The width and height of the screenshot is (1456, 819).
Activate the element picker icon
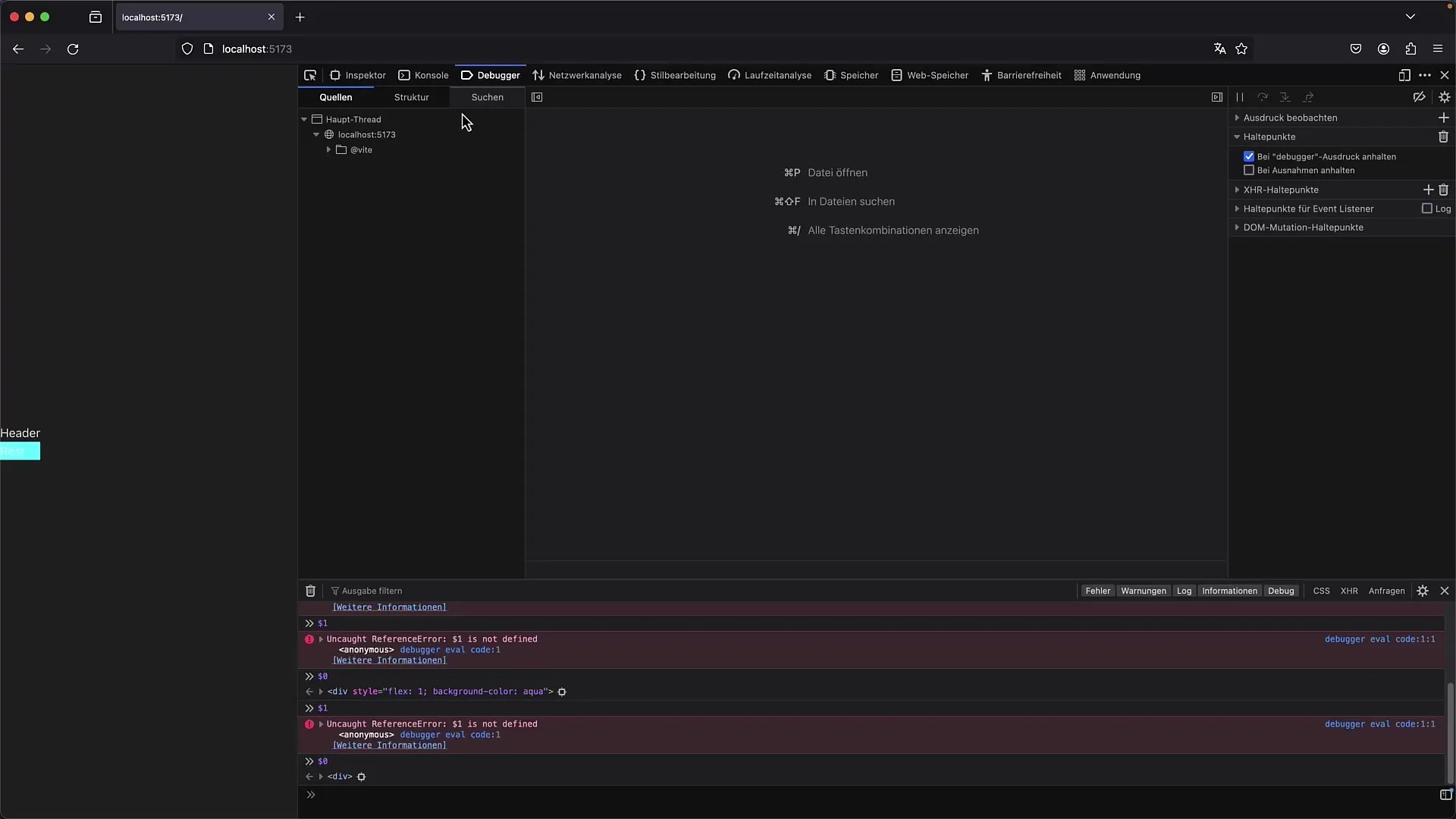(310, 75)
